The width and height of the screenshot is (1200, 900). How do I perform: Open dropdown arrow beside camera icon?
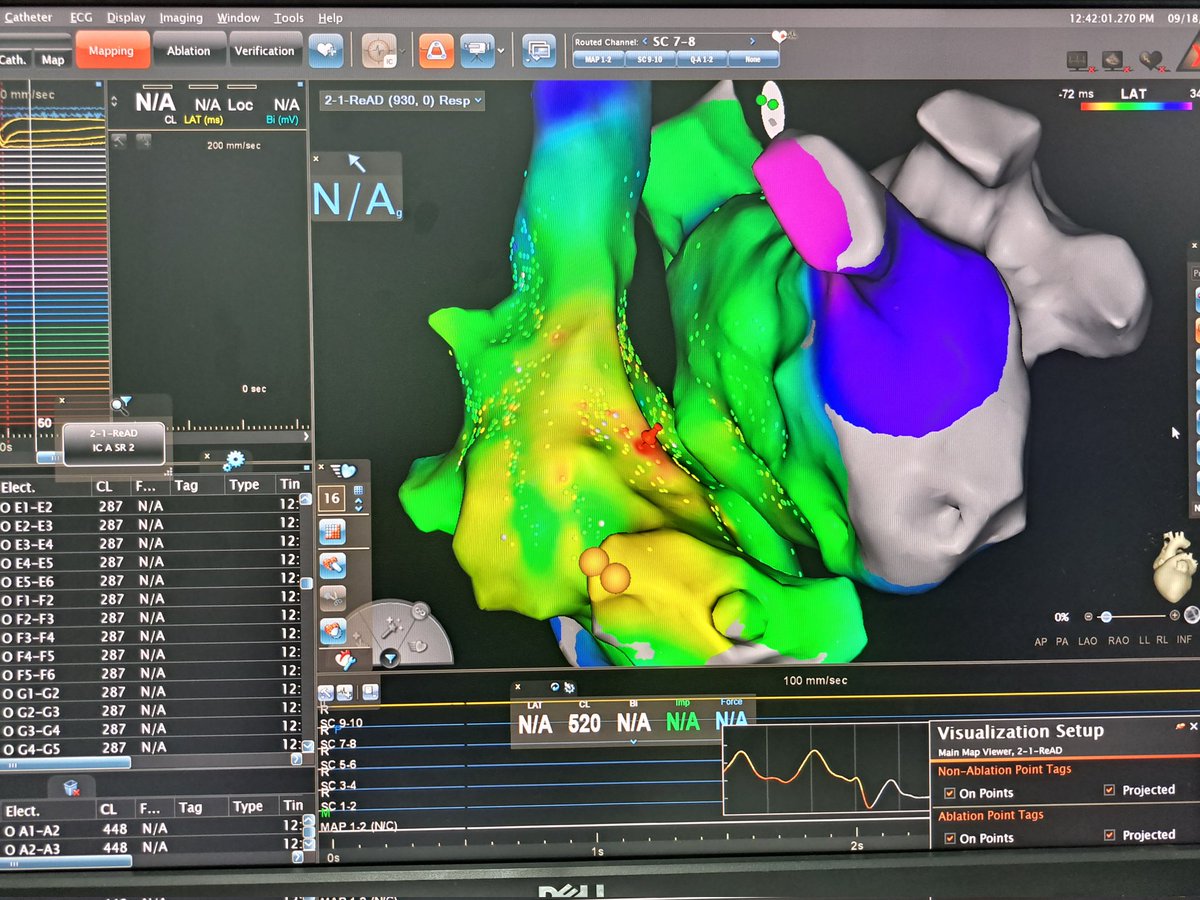[500, 50]
